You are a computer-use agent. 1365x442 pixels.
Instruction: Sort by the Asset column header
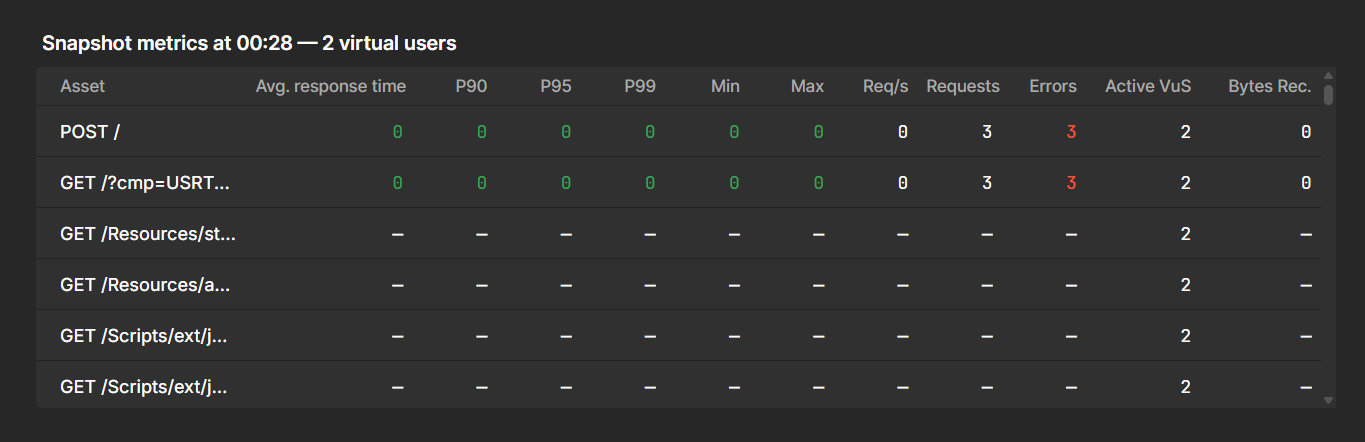pyautogui.click(x=83, y=86)
